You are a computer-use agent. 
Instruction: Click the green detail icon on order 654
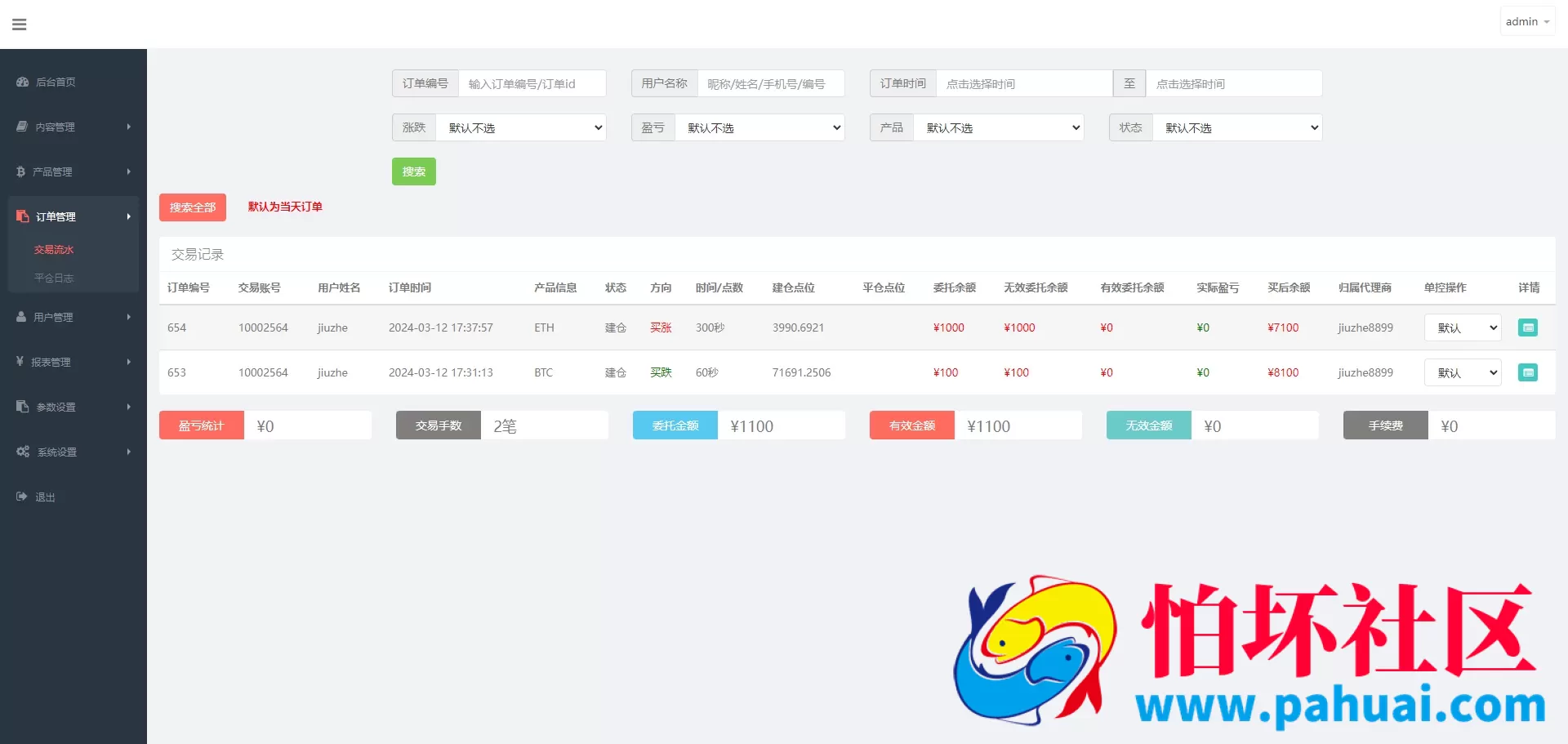pyautogui.click(x=1528, y=327)
